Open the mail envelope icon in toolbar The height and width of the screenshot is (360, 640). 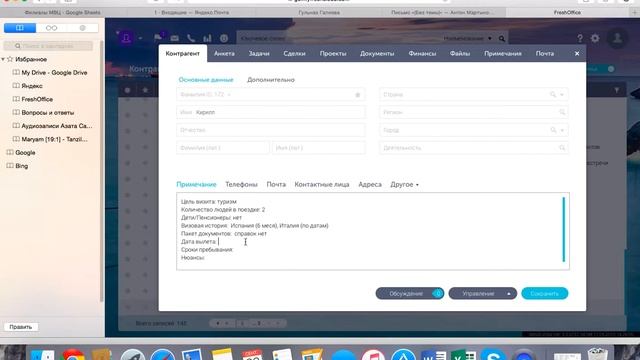coord(175,38)
